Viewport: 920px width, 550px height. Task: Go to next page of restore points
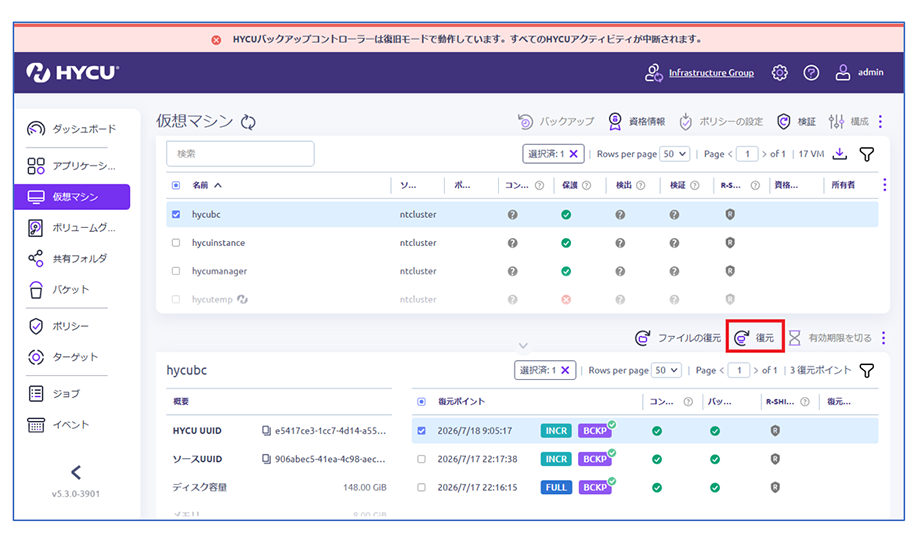coord(756,370)
